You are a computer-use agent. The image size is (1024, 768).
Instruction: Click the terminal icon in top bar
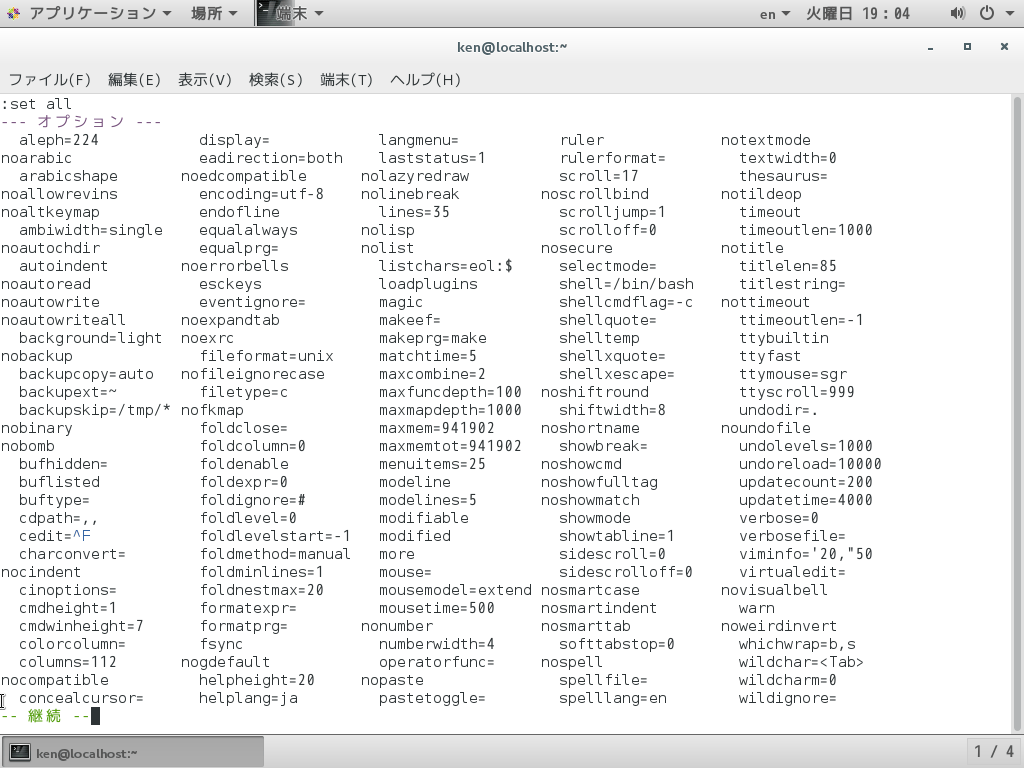pyautogui.click(x=264, y=13)
